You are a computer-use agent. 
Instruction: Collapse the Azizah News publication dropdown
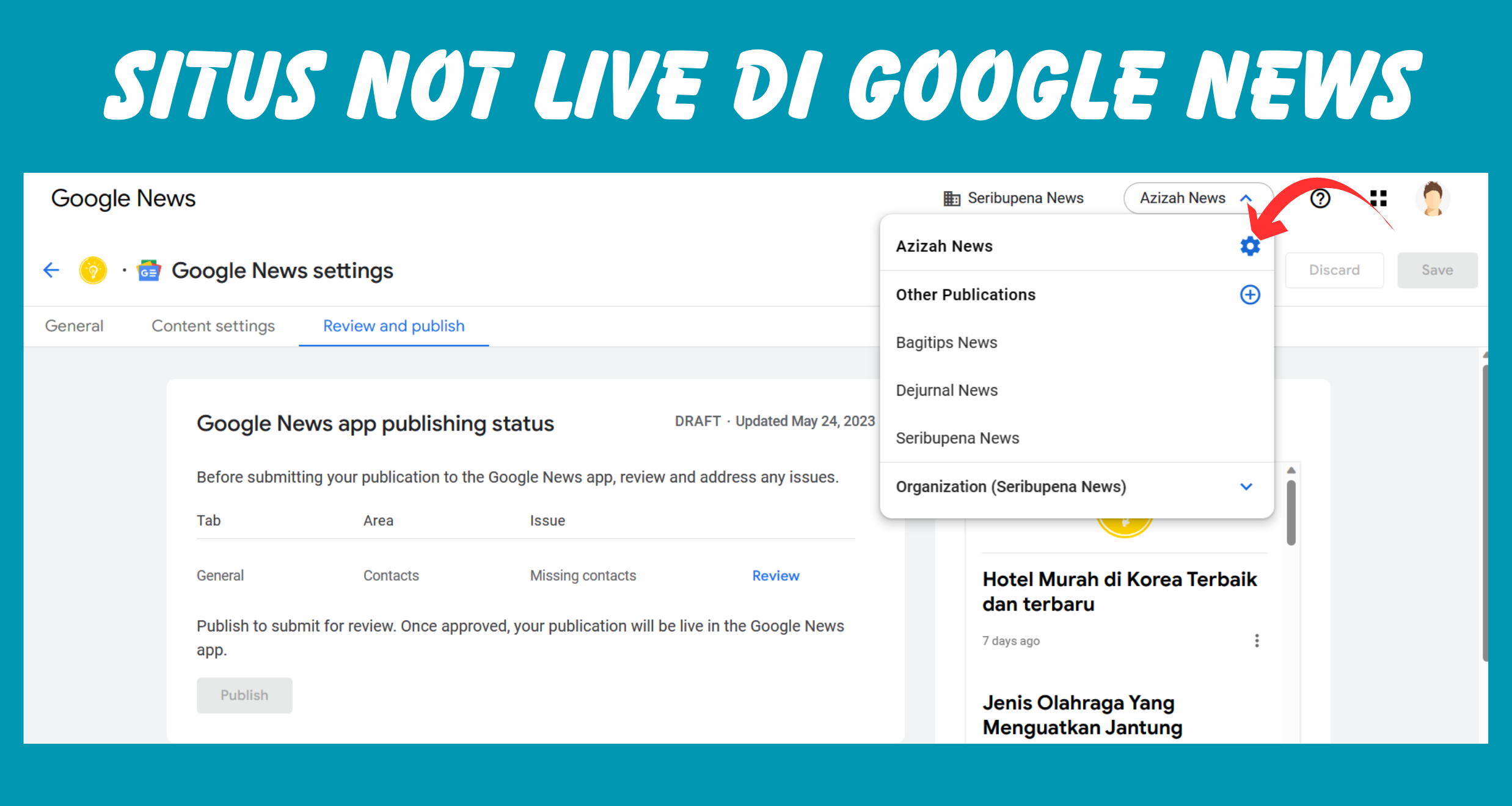pos(1246,198)
